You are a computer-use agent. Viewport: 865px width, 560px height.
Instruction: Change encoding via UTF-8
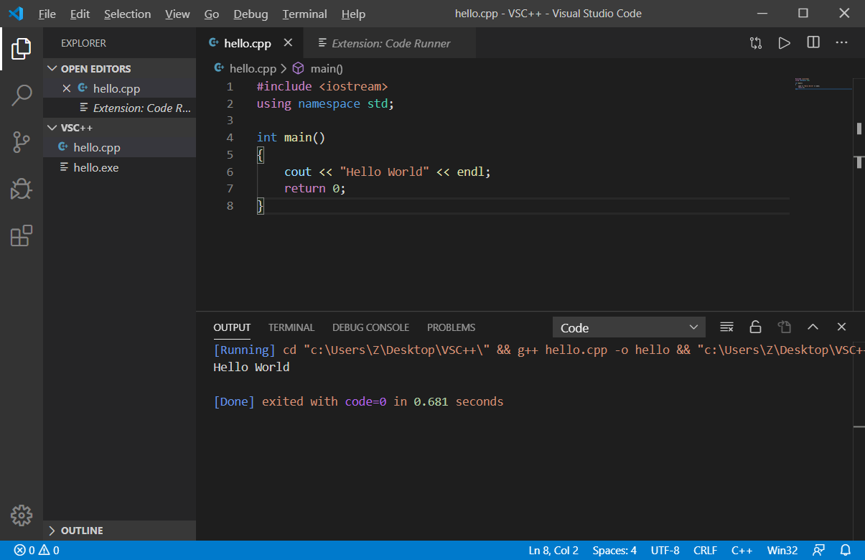665,550
